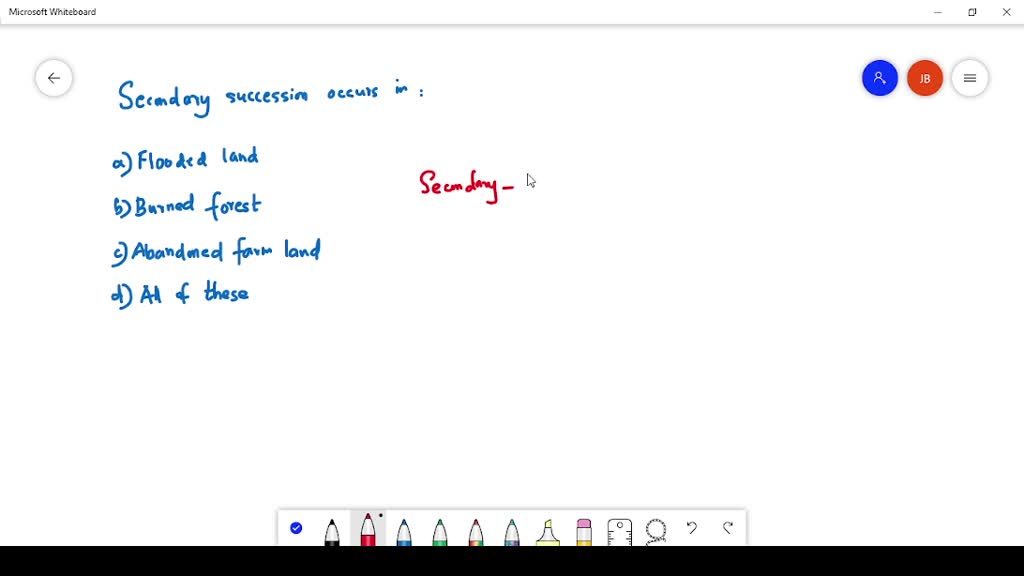Restore down the Whiteboard window
Screen dimensions: 1024x576
(972, 12)
